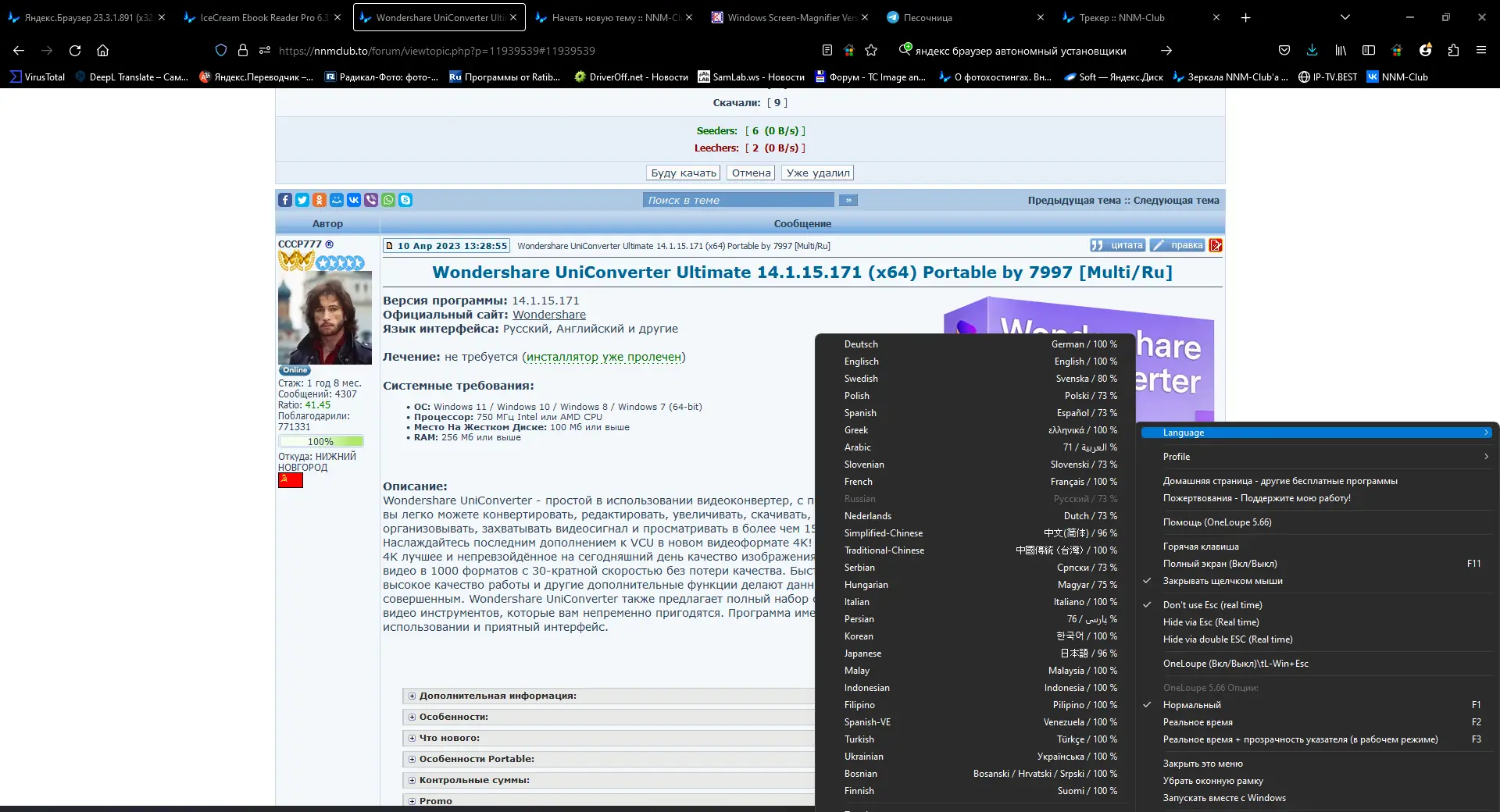Open the Language submenu
Screen dimensions: 1500x812
click(x=1315, y=433)
